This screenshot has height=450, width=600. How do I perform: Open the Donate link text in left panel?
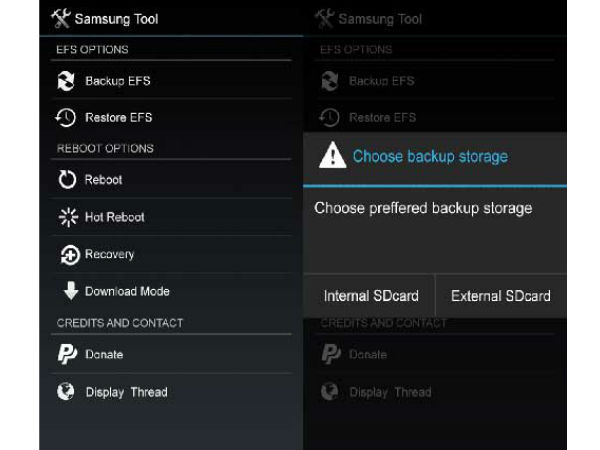[105, 354]
